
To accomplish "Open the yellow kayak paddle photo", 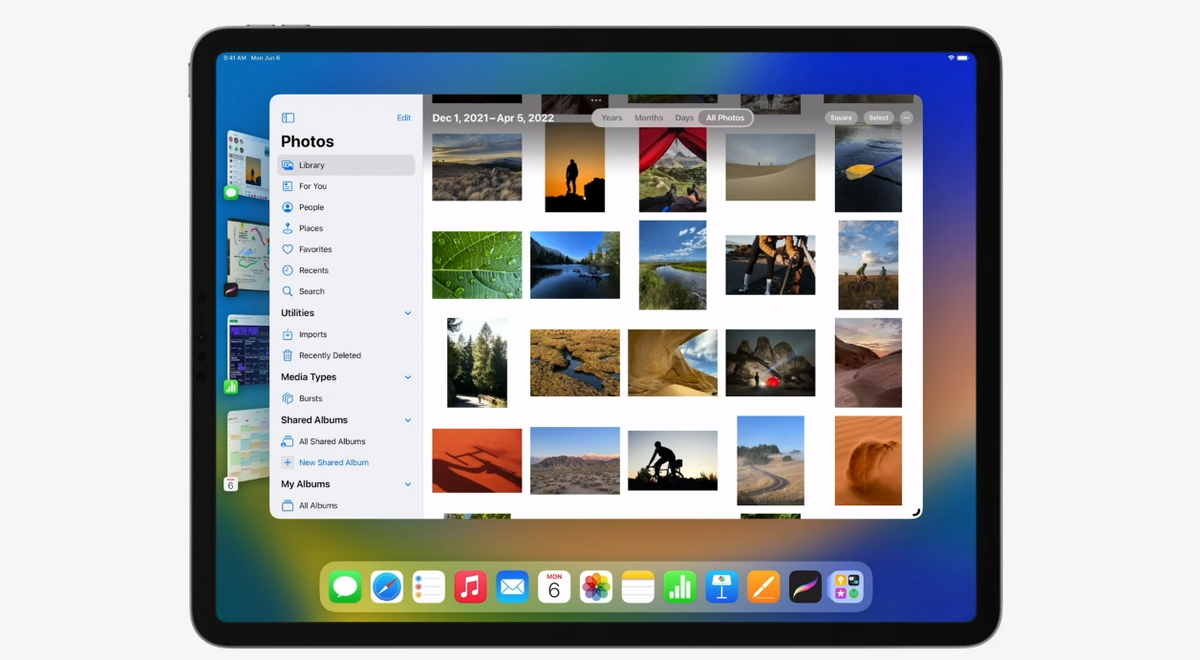I will 868,167.
